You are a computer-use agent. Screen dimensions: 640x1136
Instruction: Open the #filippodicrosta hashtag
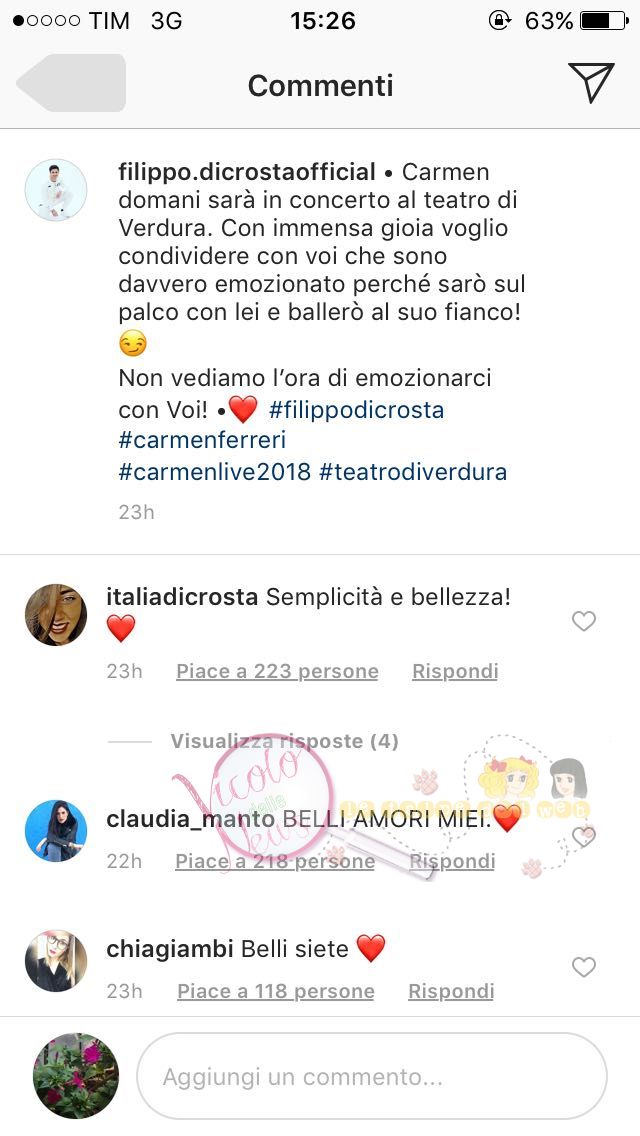pyautogui.click(x=356, y=410)
